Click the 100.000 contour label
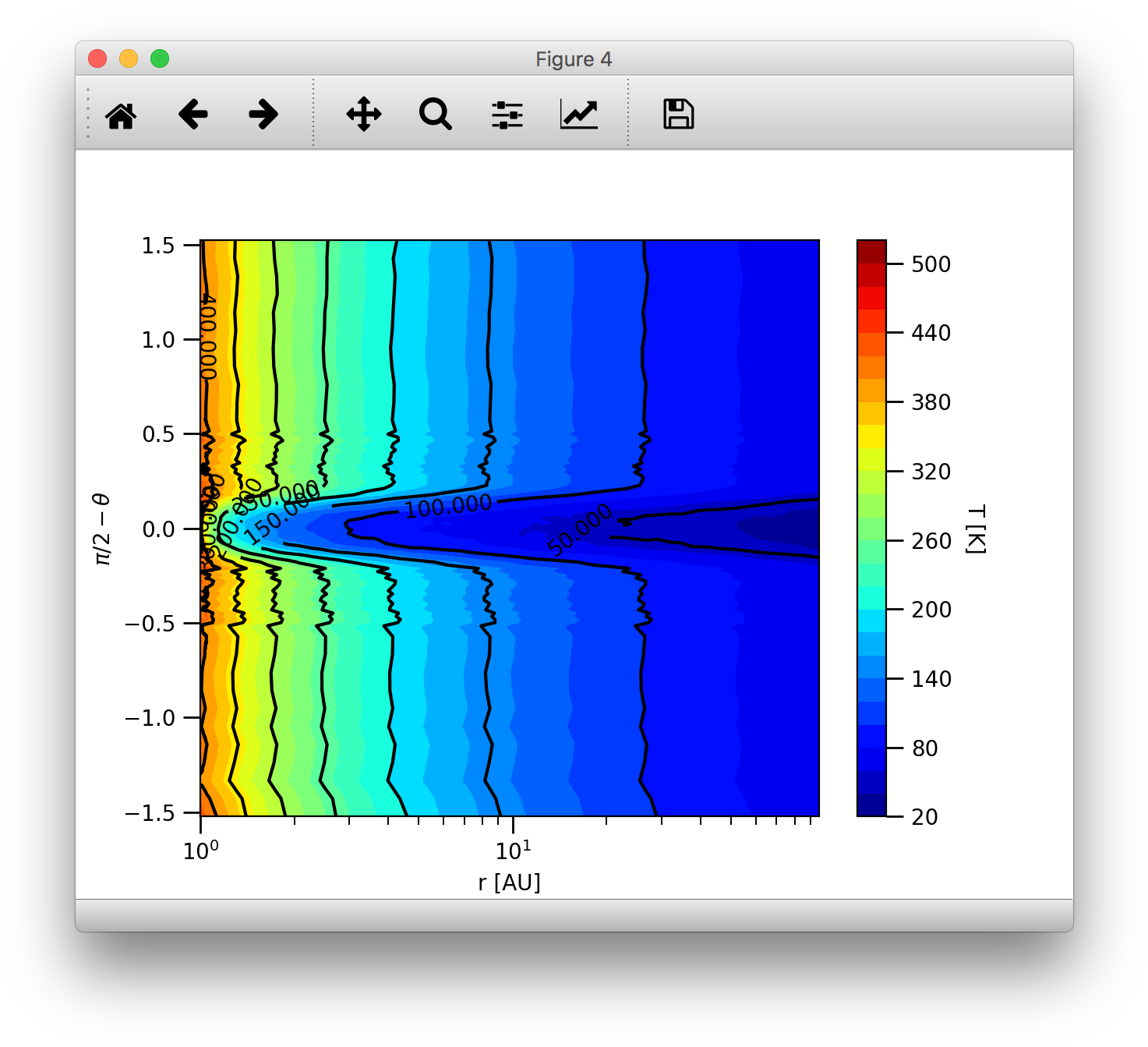1148x1047 pixels. (448, 507)
